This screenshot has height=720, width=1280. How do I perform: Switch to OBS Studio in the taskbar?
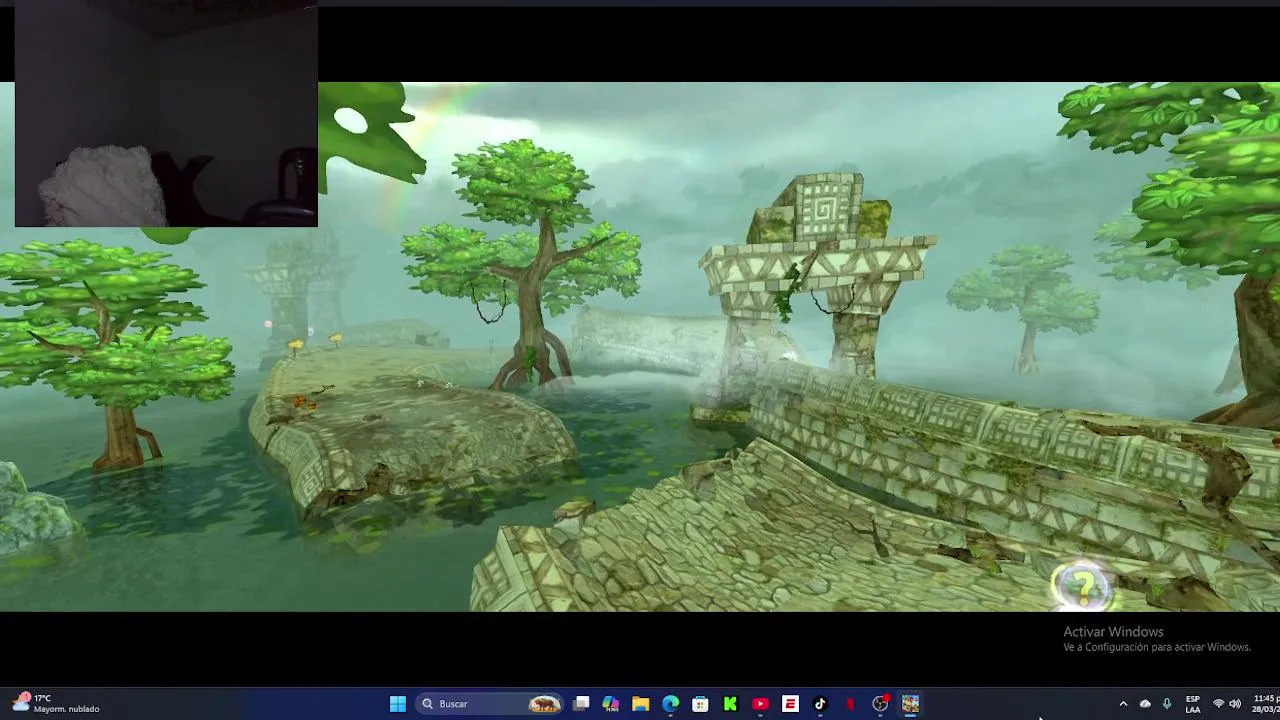click(x=881, y=704)
